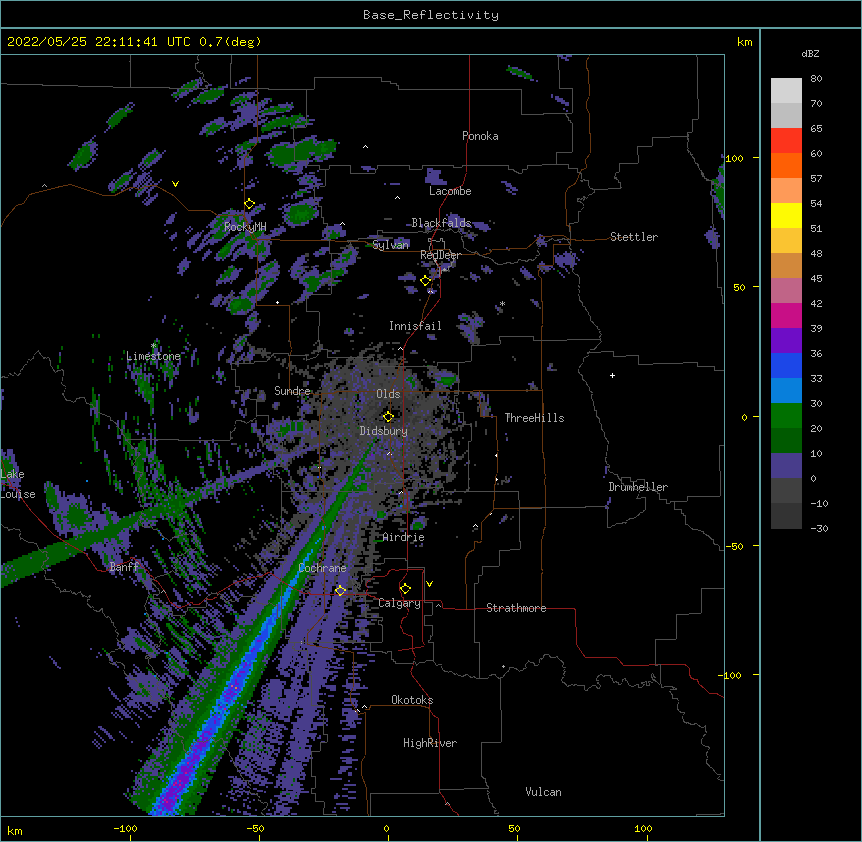
Task: Select the Limestone map label
Action: (x=153, y=356)
